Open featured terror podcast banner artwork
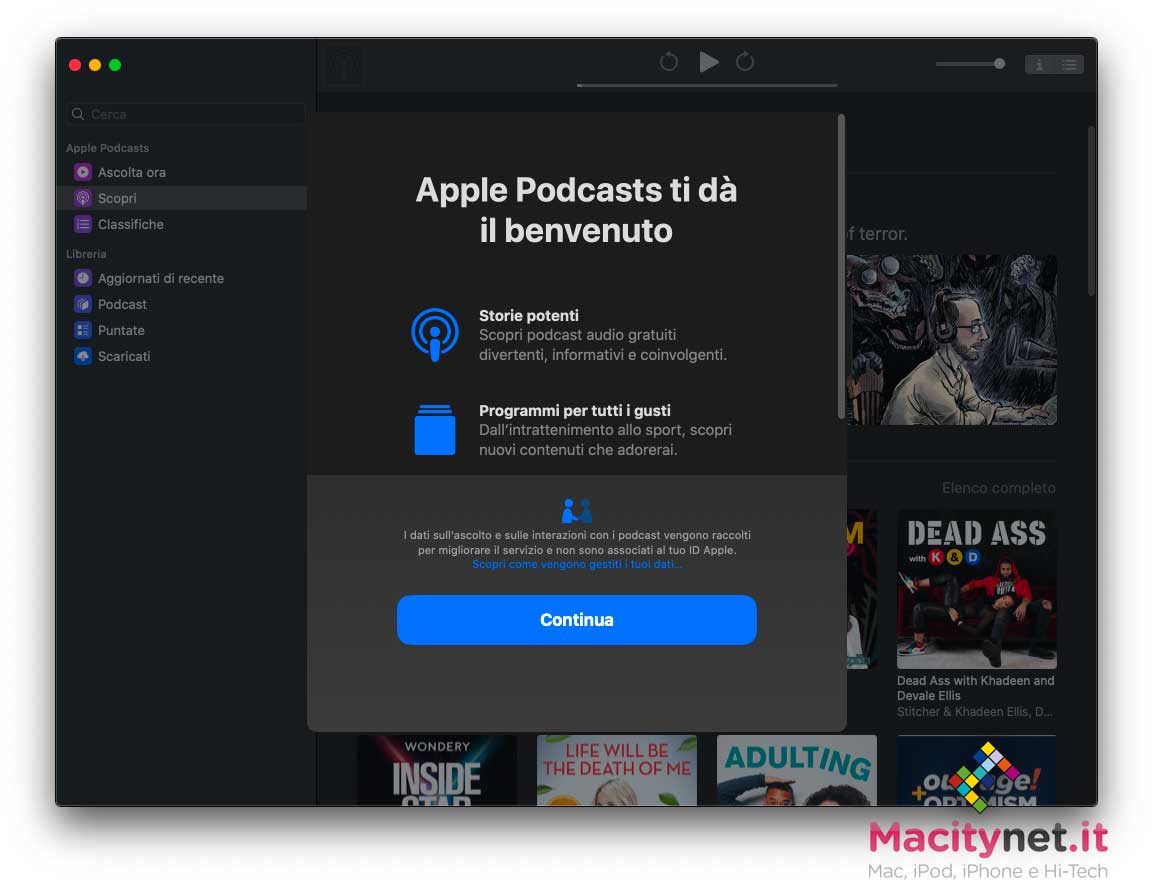The height and width of the screenshot is (880, 1153). click(952, 340)
